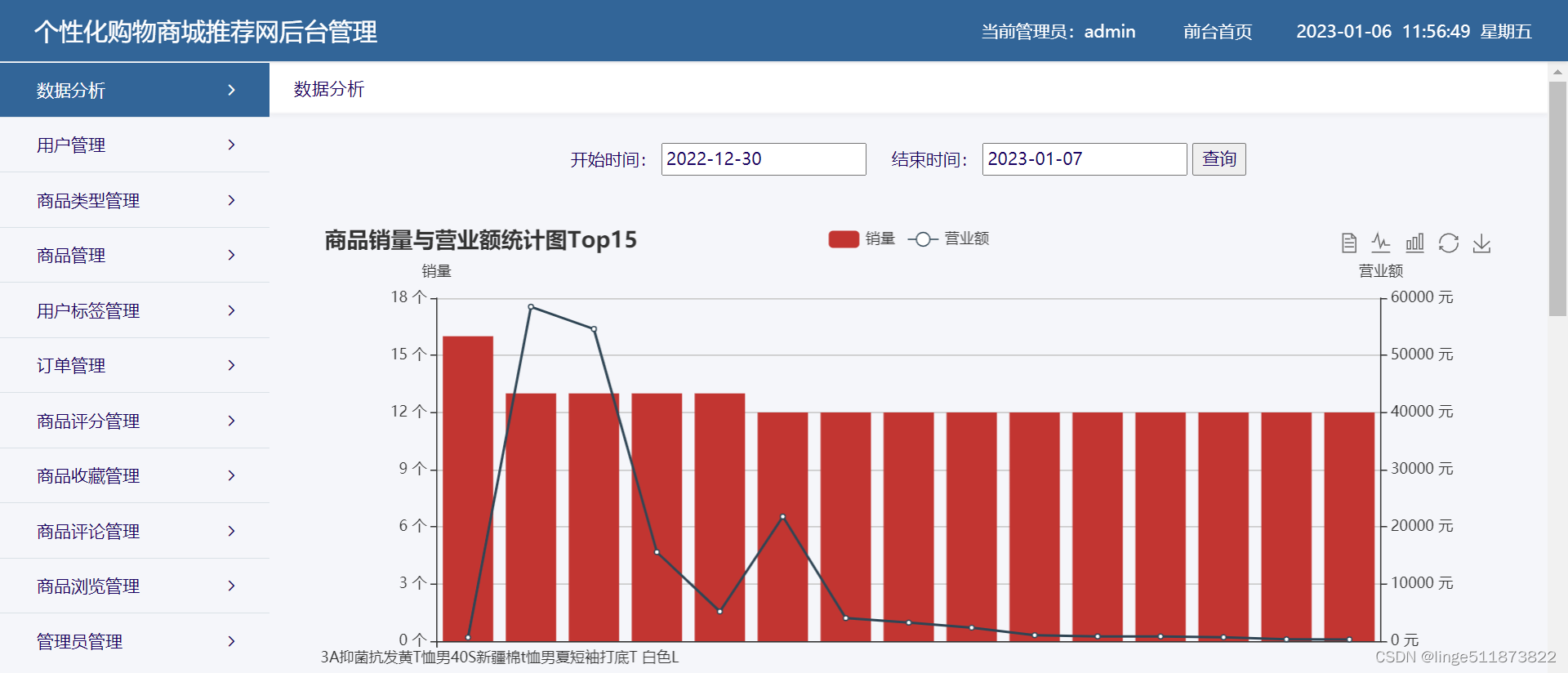Focus the 结束时间 date field
The image size is (1568, 673).
click(x=1085, y=158)
